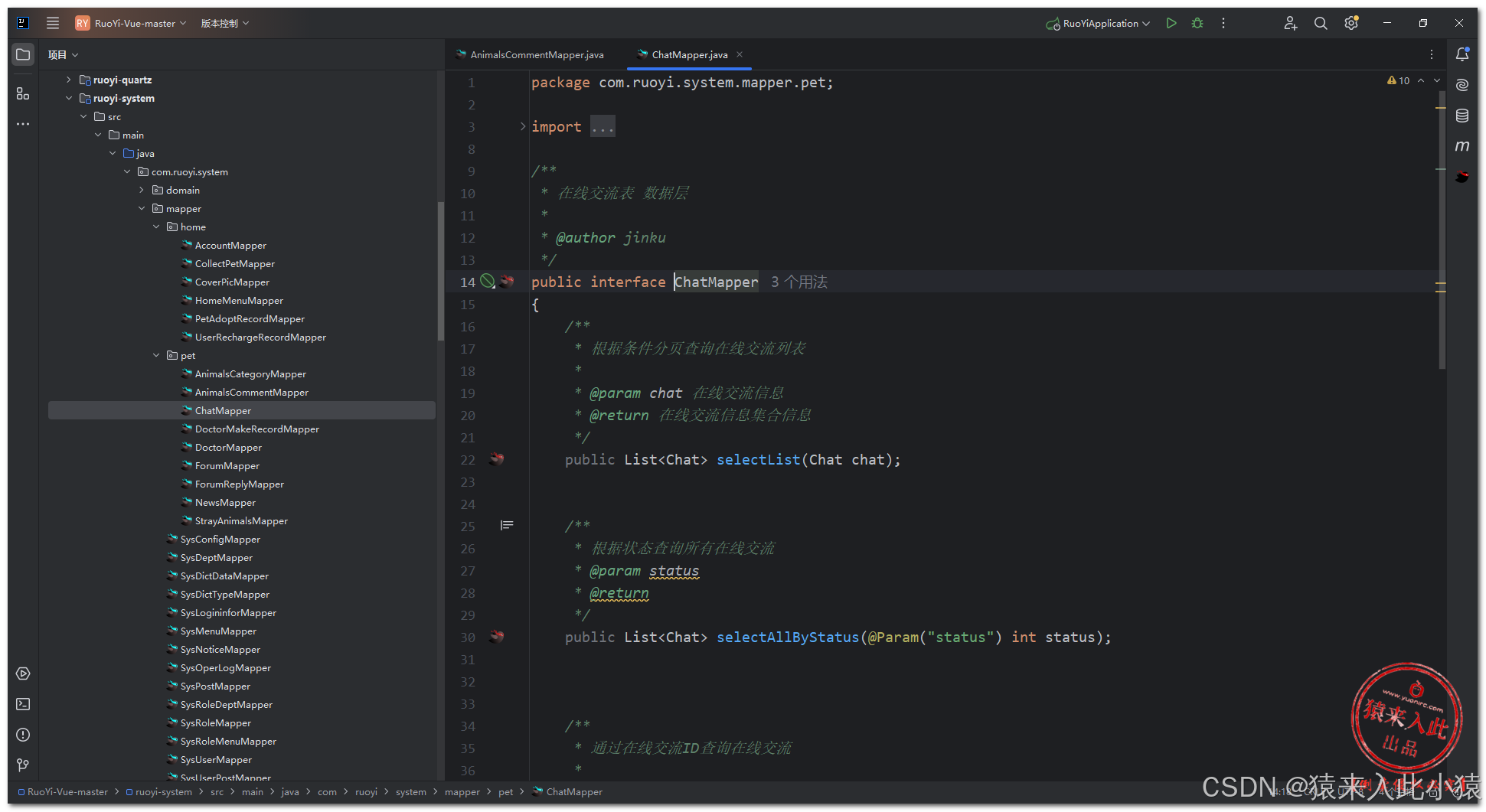This screenshot has width=1486, height=812.
Task: Click implementation gutter icon on line 14
Action: pos(488,282)
